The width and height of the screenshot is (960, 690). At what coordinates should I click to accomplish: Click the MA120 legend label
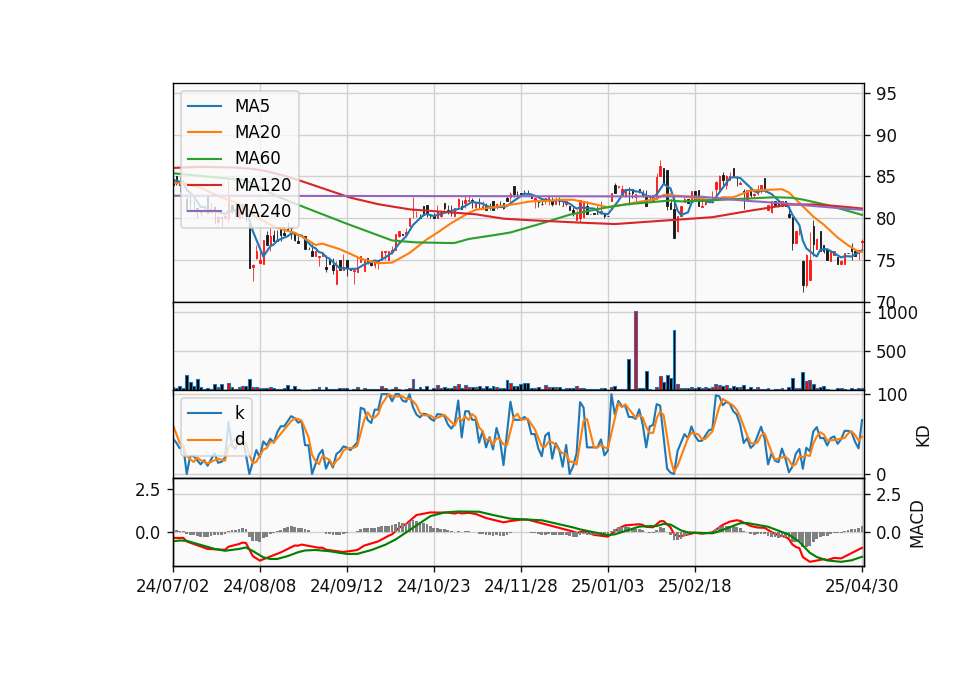(x=263, y=185)
